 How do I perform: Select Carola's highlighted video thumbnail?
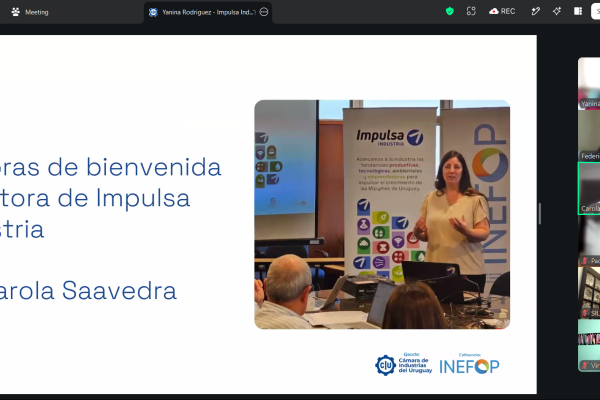[589, 188]
